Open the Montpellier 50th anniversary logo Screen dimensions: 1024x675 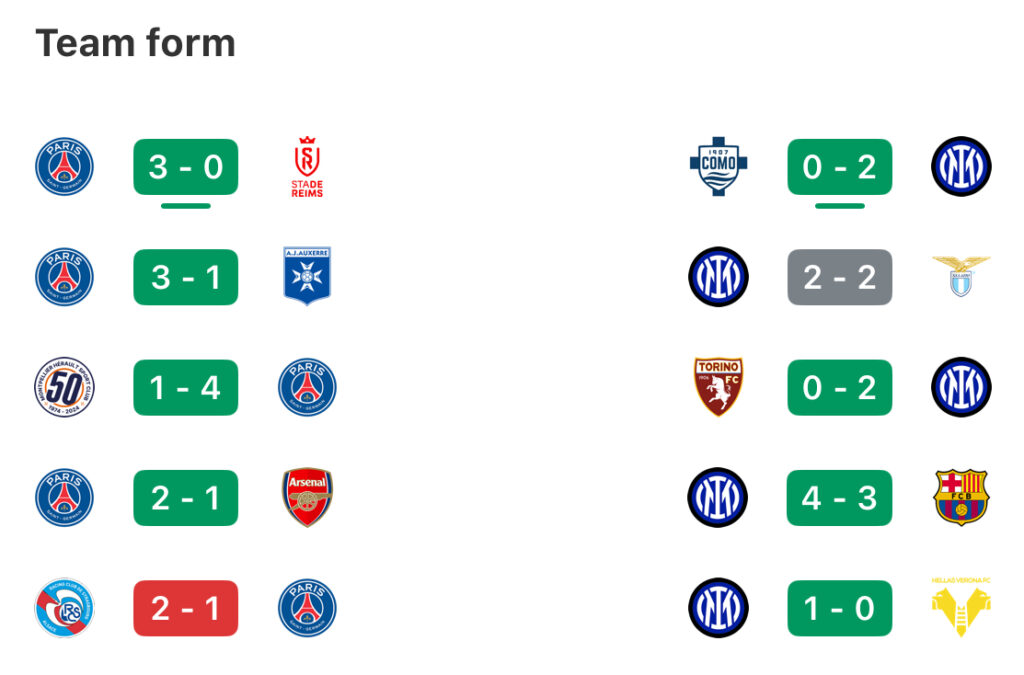click(x=64, y=387)
